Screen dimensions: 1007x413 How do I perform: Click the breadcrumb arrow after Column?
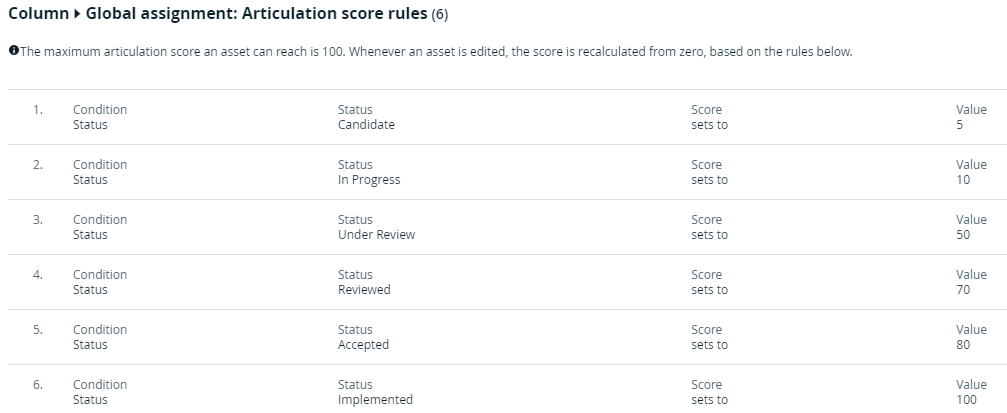[x=77, y=14]
